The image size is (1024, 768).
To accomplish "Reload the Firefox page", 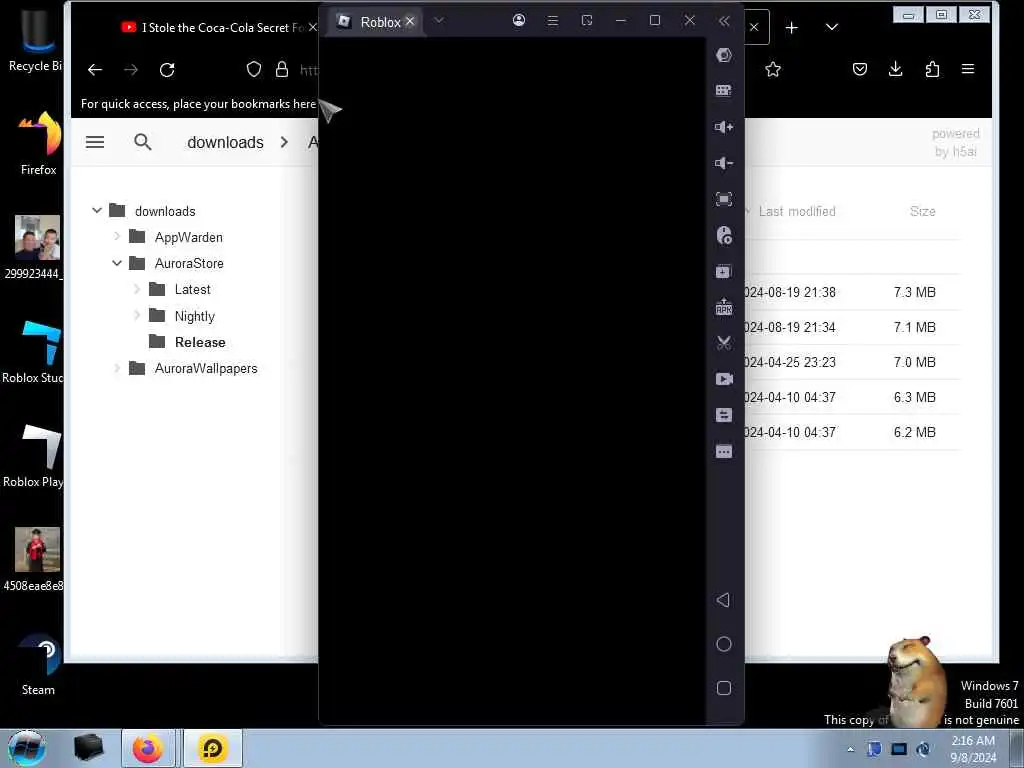I will [167, 69].
